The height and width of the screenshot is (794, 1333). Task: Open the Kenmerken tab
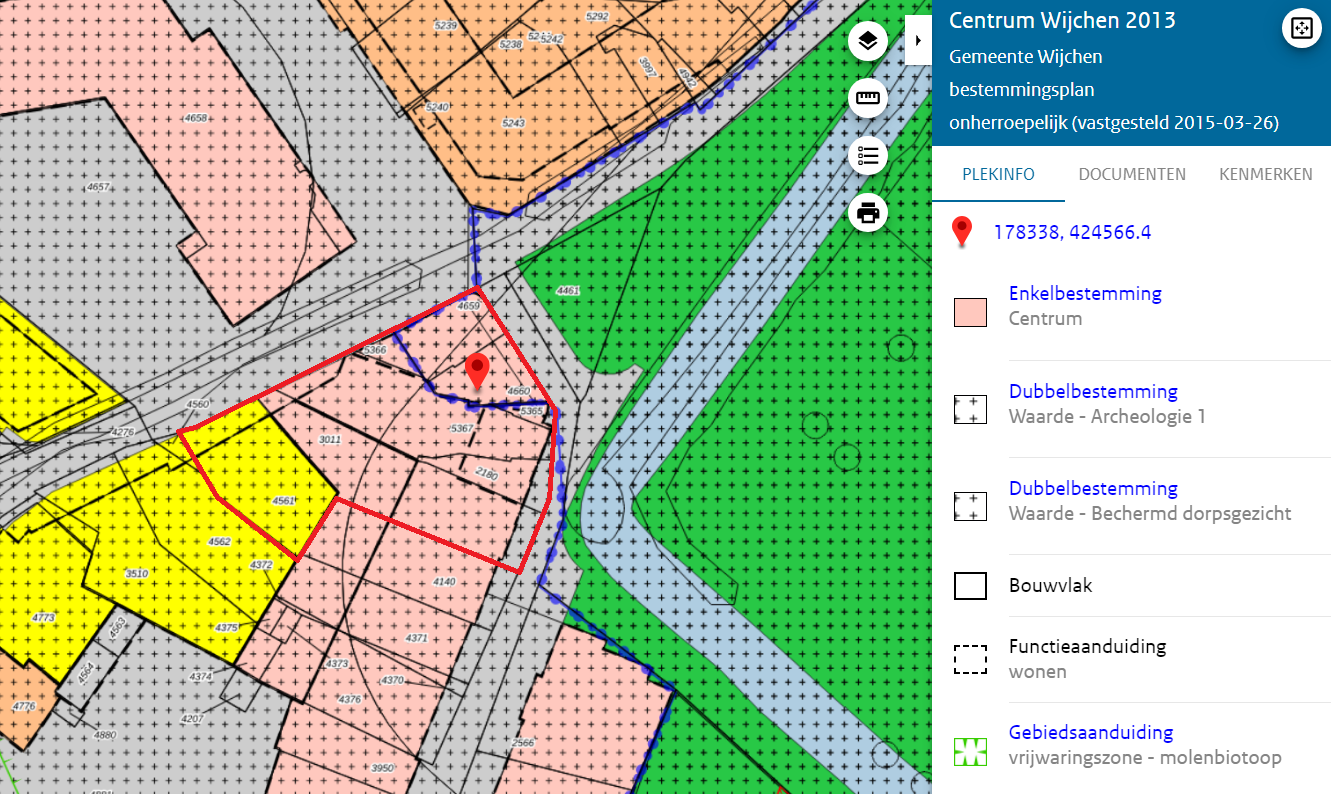pyautogui.click(x=1265, y=174)
